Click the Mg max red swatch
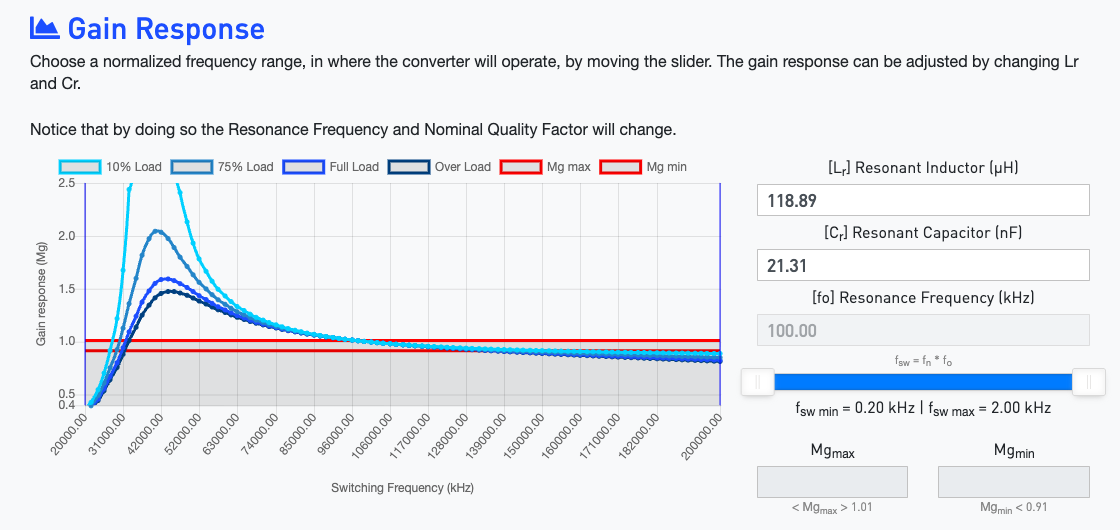Screen dimensions: 1120x530 click(521, 167)
